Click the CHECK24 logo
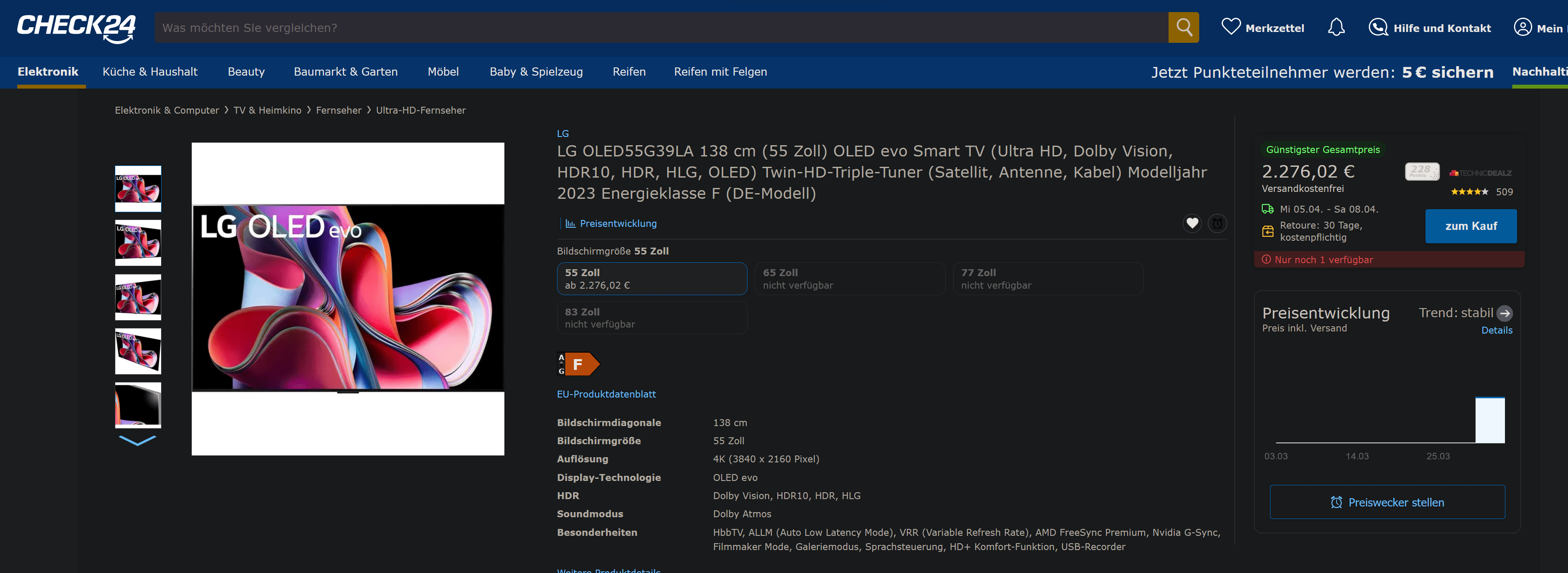This screenshot has height=573, width=1568. 76,28
